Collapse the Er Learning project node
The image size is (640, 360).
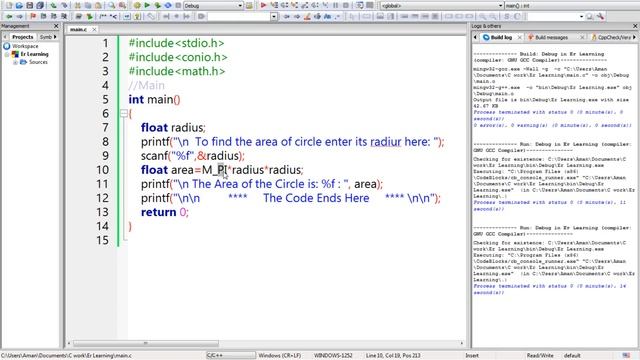(7, 54)
